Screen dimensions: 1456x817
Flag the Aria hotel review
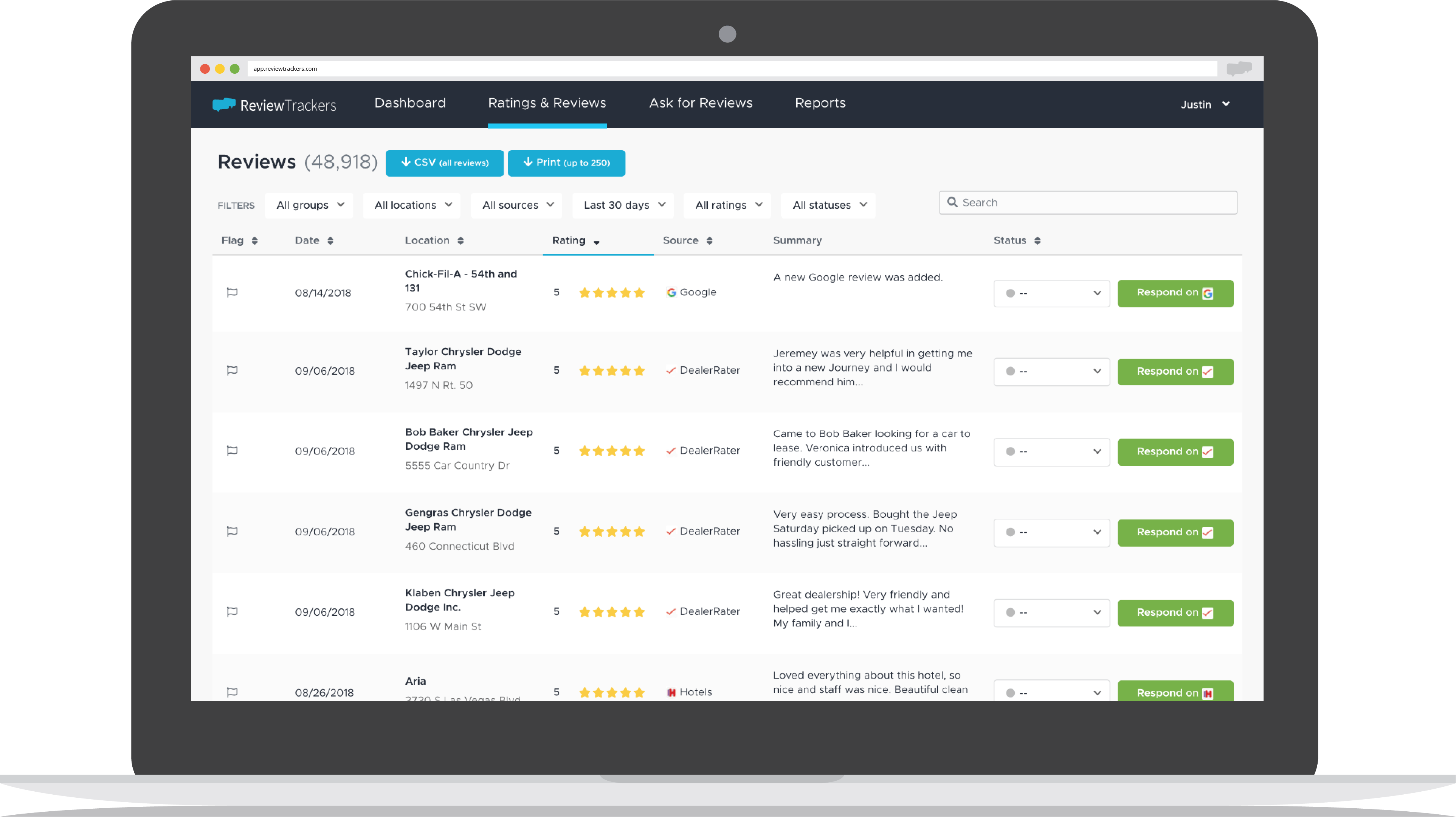click(232, 693)
